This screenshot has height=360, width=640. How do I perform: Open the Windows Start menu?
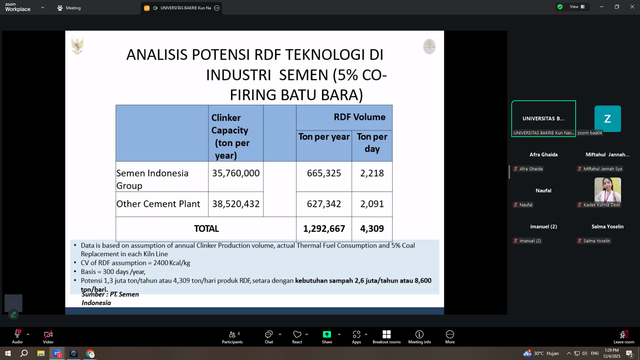(x=8, y=353)
